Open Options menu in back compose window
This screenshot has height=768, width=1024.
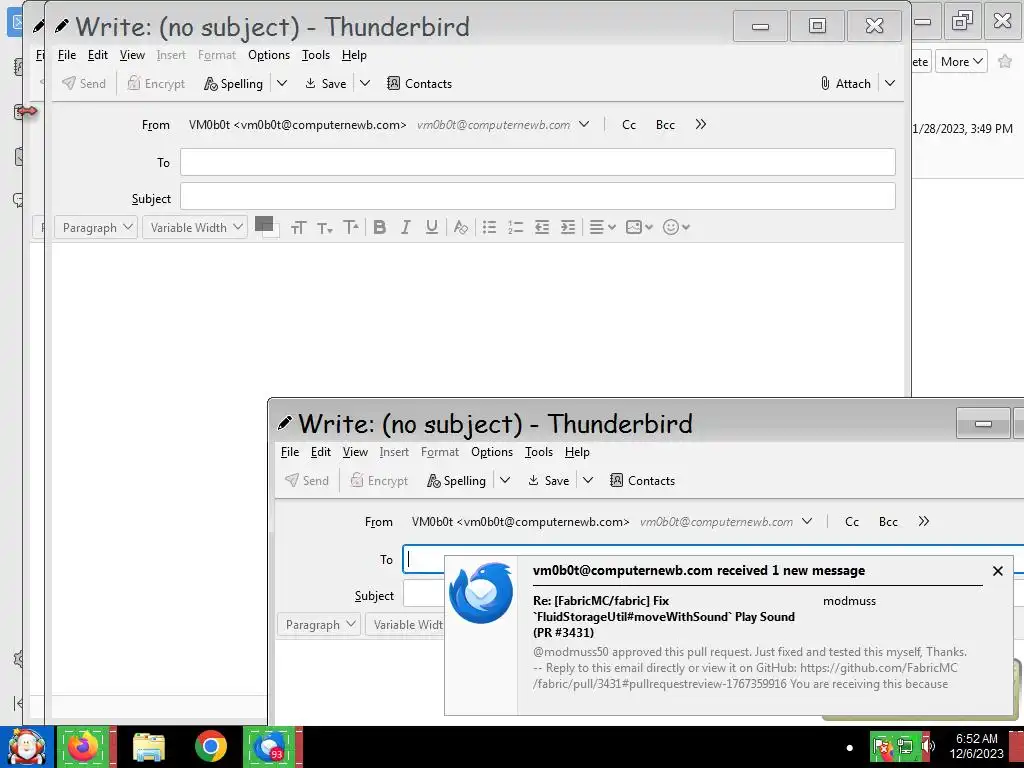click(x=268, y=55)
